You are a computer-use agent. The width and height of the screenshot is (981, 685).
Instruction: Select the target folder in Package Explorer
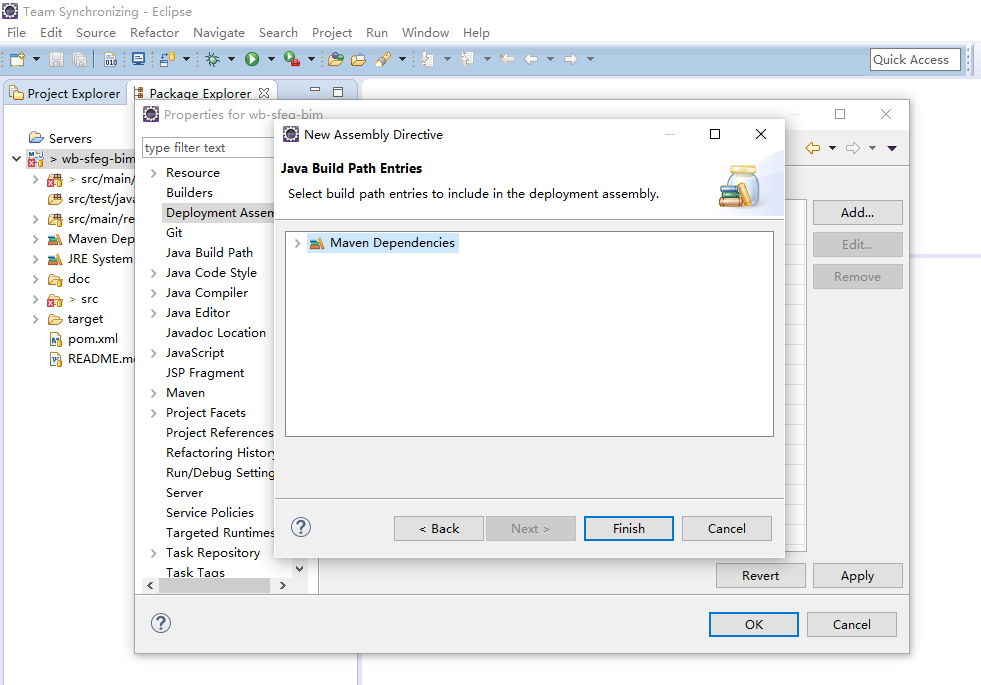(85, 319)
